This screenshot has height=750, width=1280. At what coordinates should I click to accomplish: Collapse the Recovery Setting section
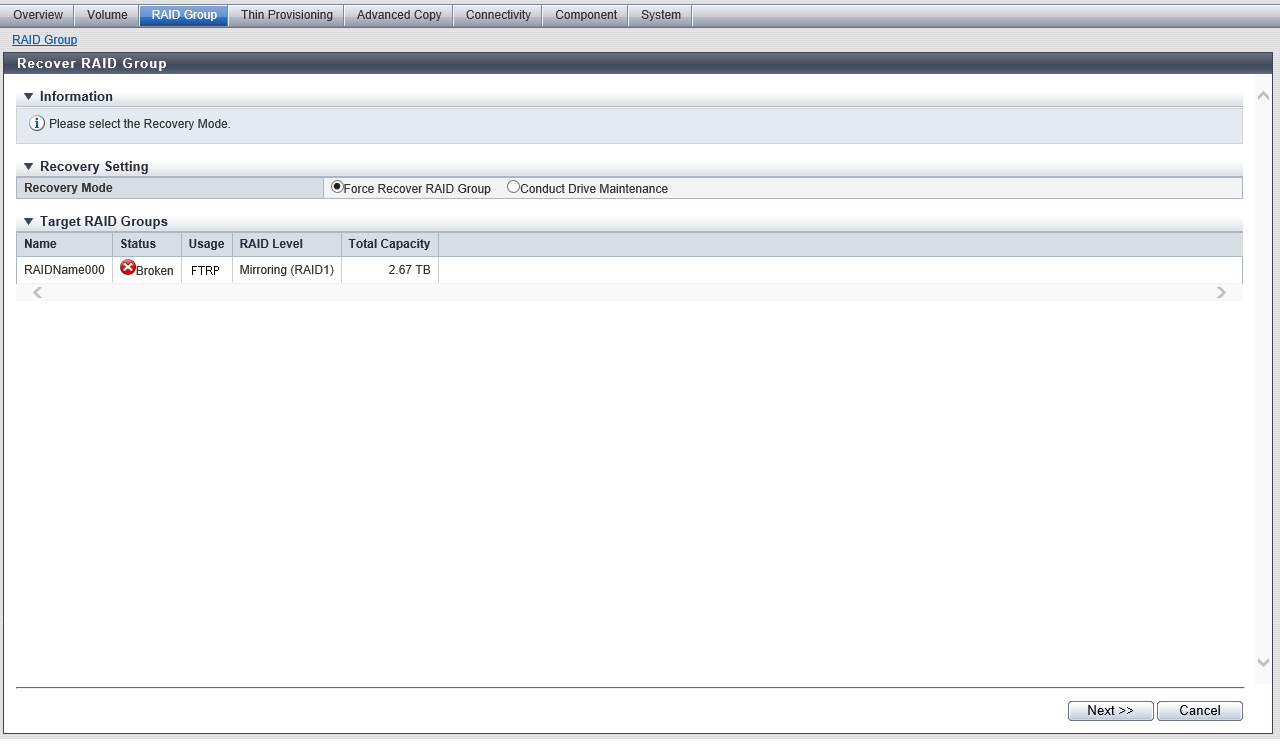point(29,167)
